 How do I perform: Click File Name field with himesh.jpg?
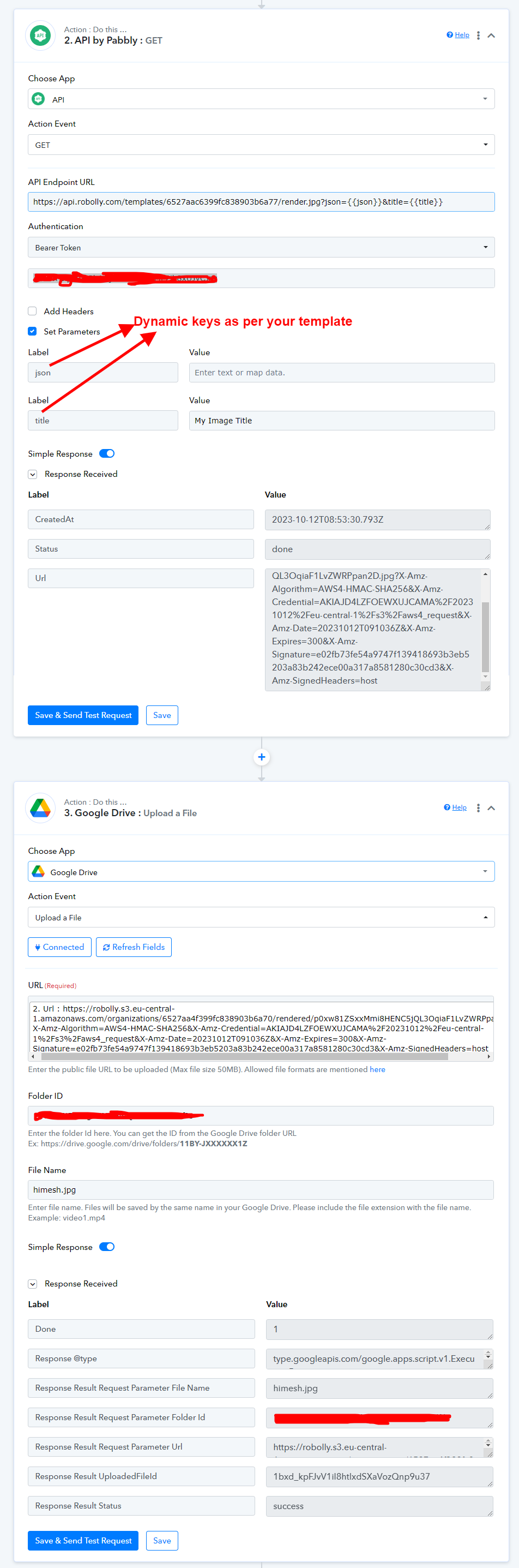point(261,1190)
